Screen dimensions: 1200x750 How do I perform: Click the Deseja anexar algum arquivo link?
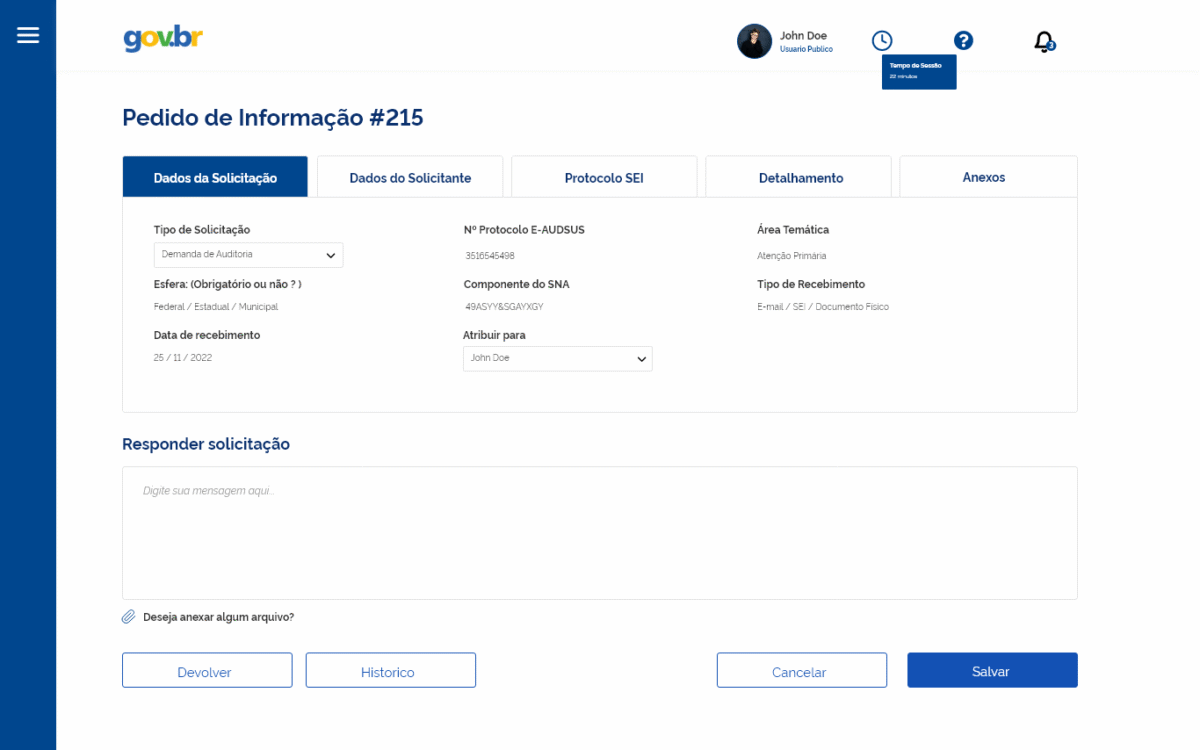pos(218,617)
